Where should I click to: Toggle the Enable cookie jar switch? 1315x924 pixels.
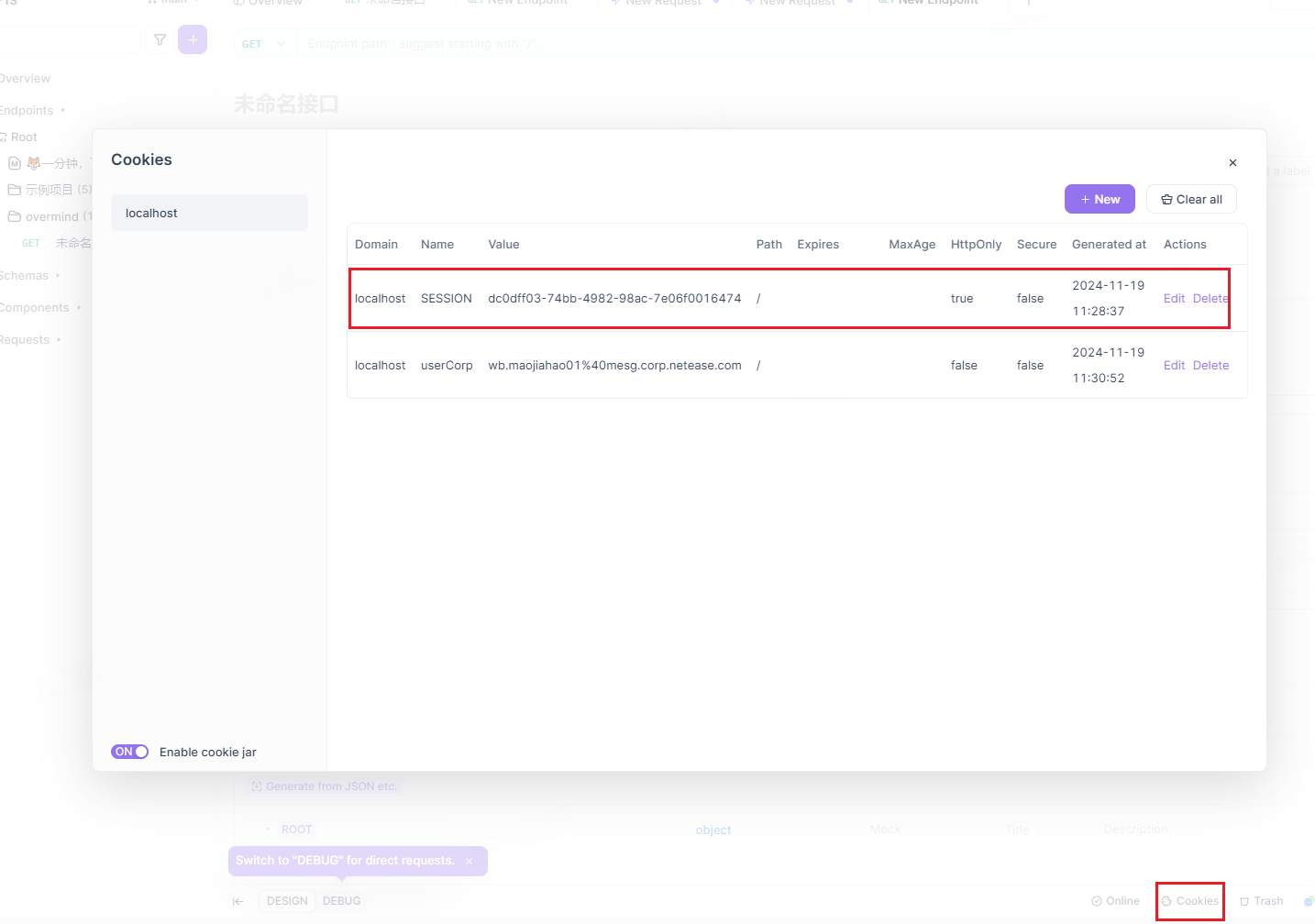(129, 752)
